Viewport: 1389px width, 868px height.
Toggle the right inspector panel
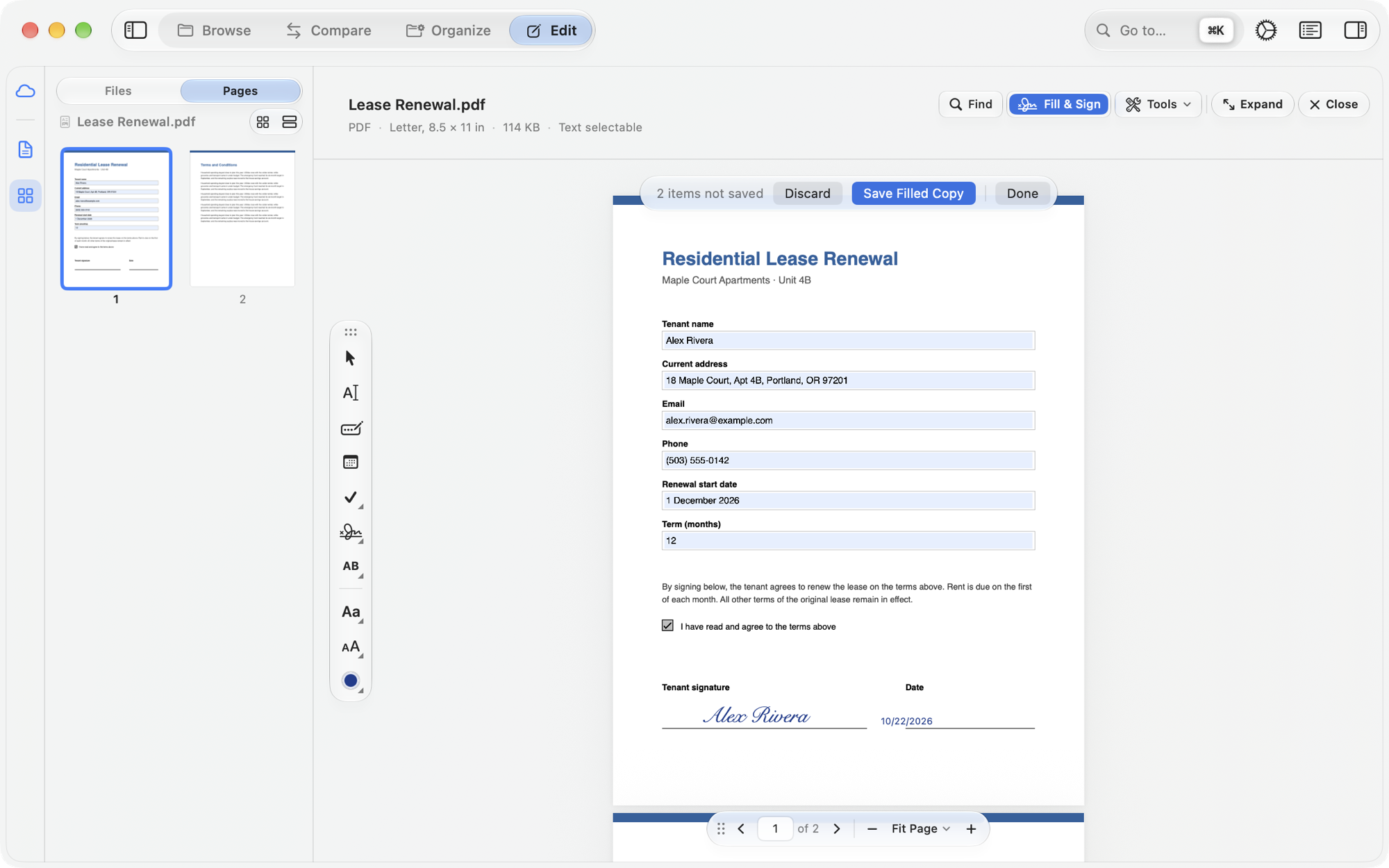tap(1355, 31)
